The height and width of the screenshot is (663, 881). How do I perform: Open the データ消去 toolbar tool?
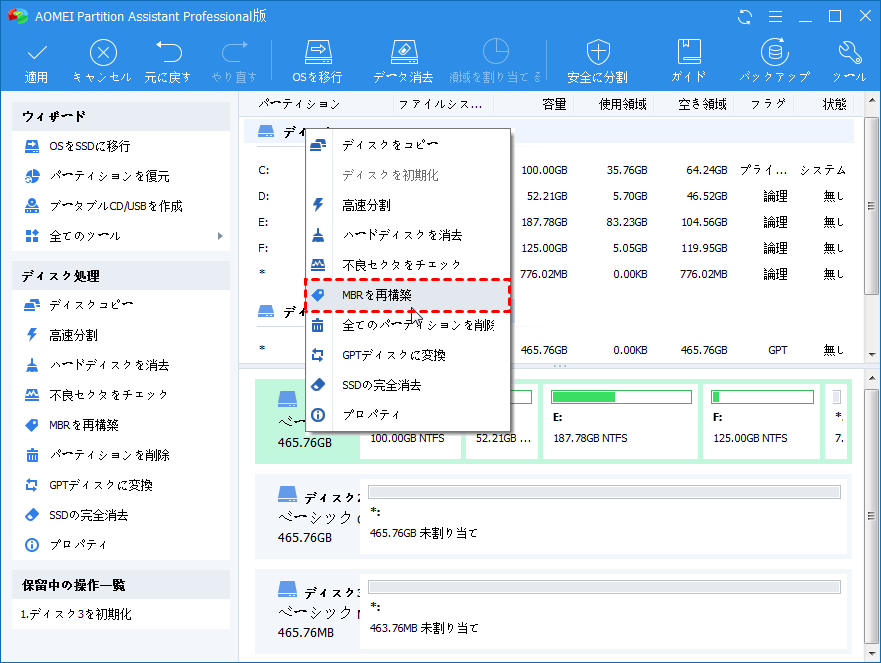click(x=403, y=62)
